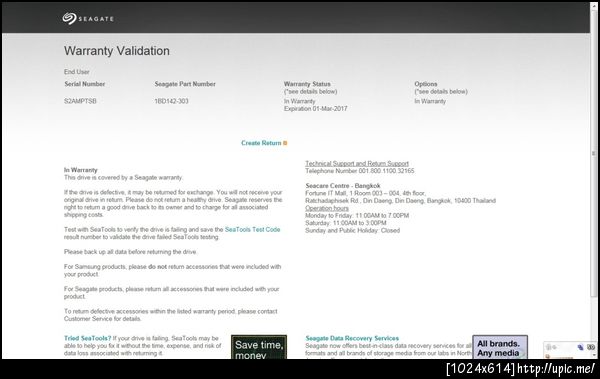600x379 pixels.
Task: Click the Warranty Validation heading
Action: pyautogui.click(x=117, y=51)
